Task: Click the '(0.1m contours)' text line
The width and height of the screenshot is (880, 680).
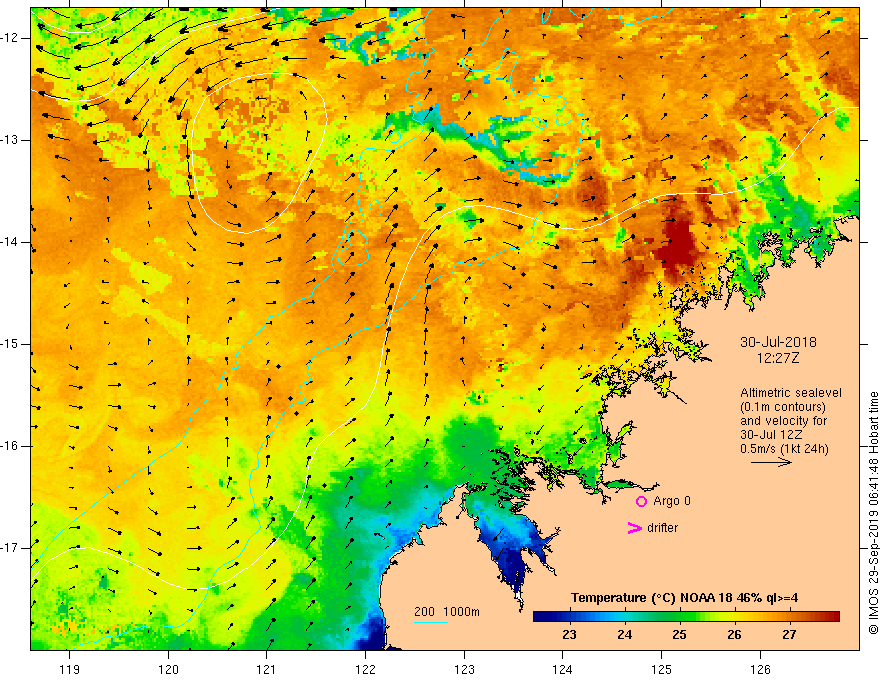Action: 783,407
